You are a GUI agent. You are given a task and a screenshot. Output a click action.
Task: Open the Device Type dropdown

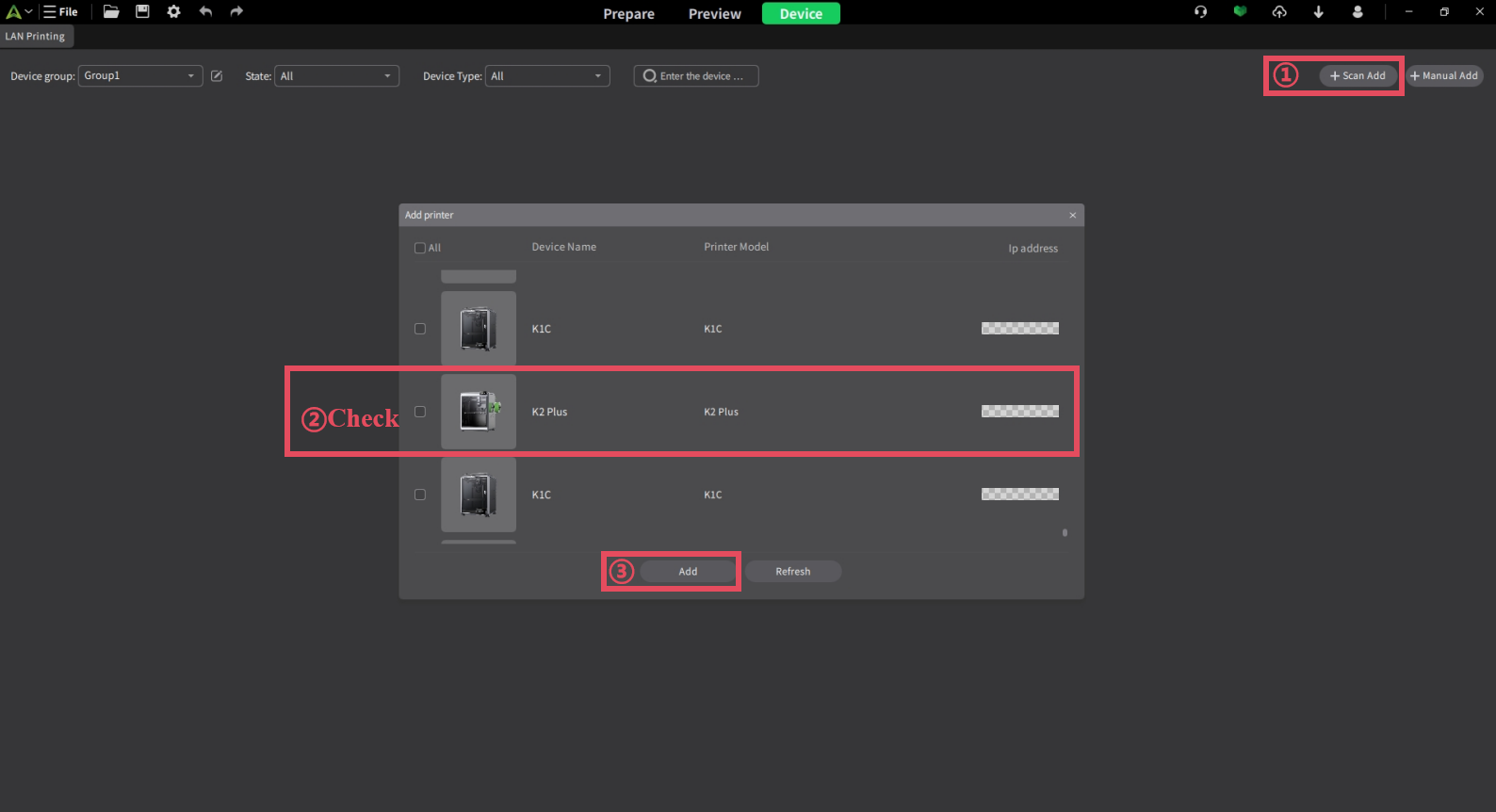[x=546, y=76]
